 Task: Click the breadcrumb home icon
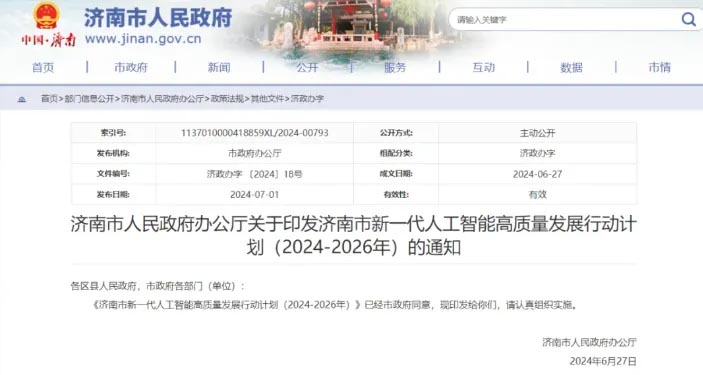pyautogui.click(x=22, y=99)
